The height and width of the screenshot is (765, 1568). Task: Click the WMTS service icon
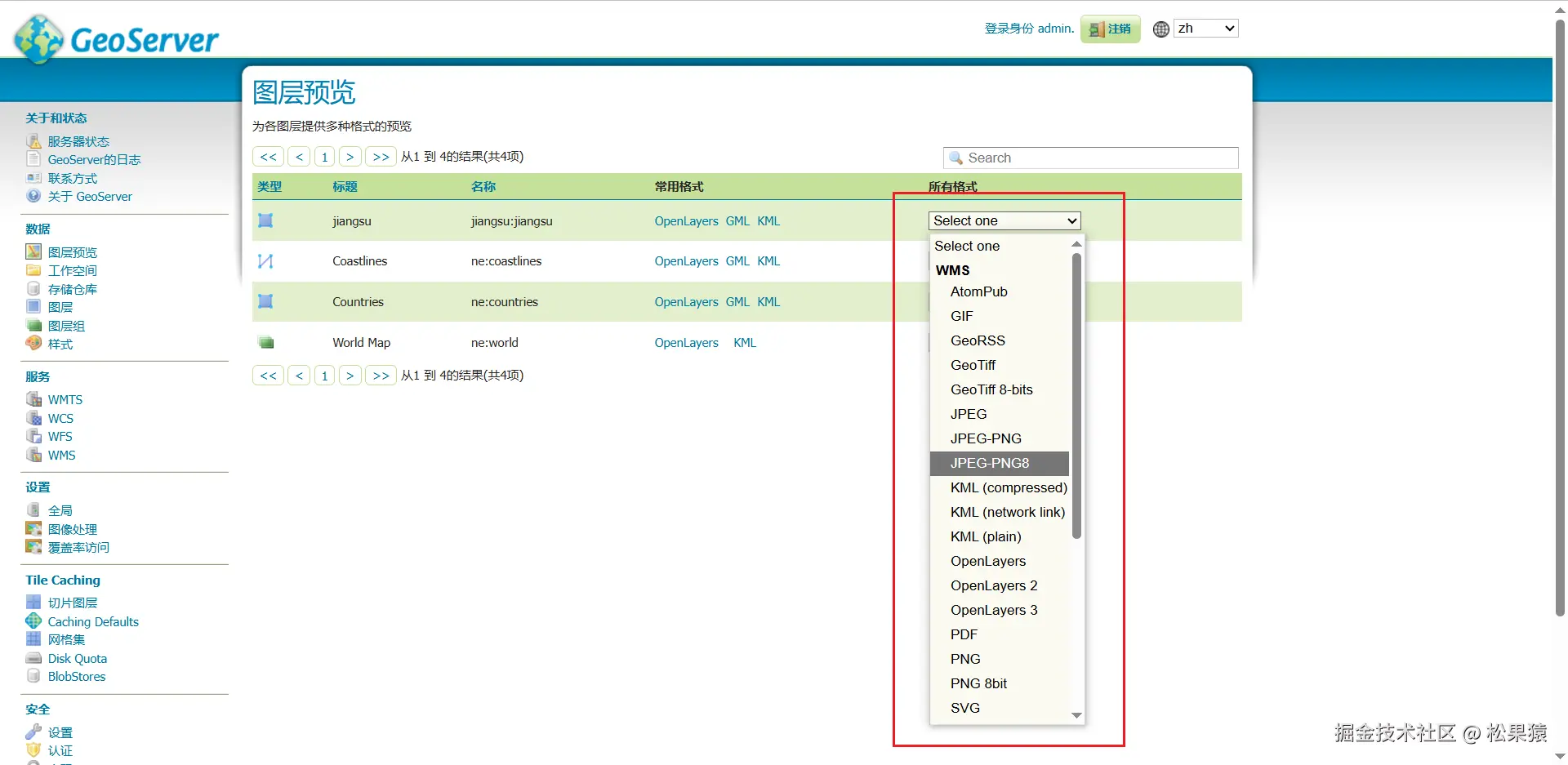pos(33,399)
